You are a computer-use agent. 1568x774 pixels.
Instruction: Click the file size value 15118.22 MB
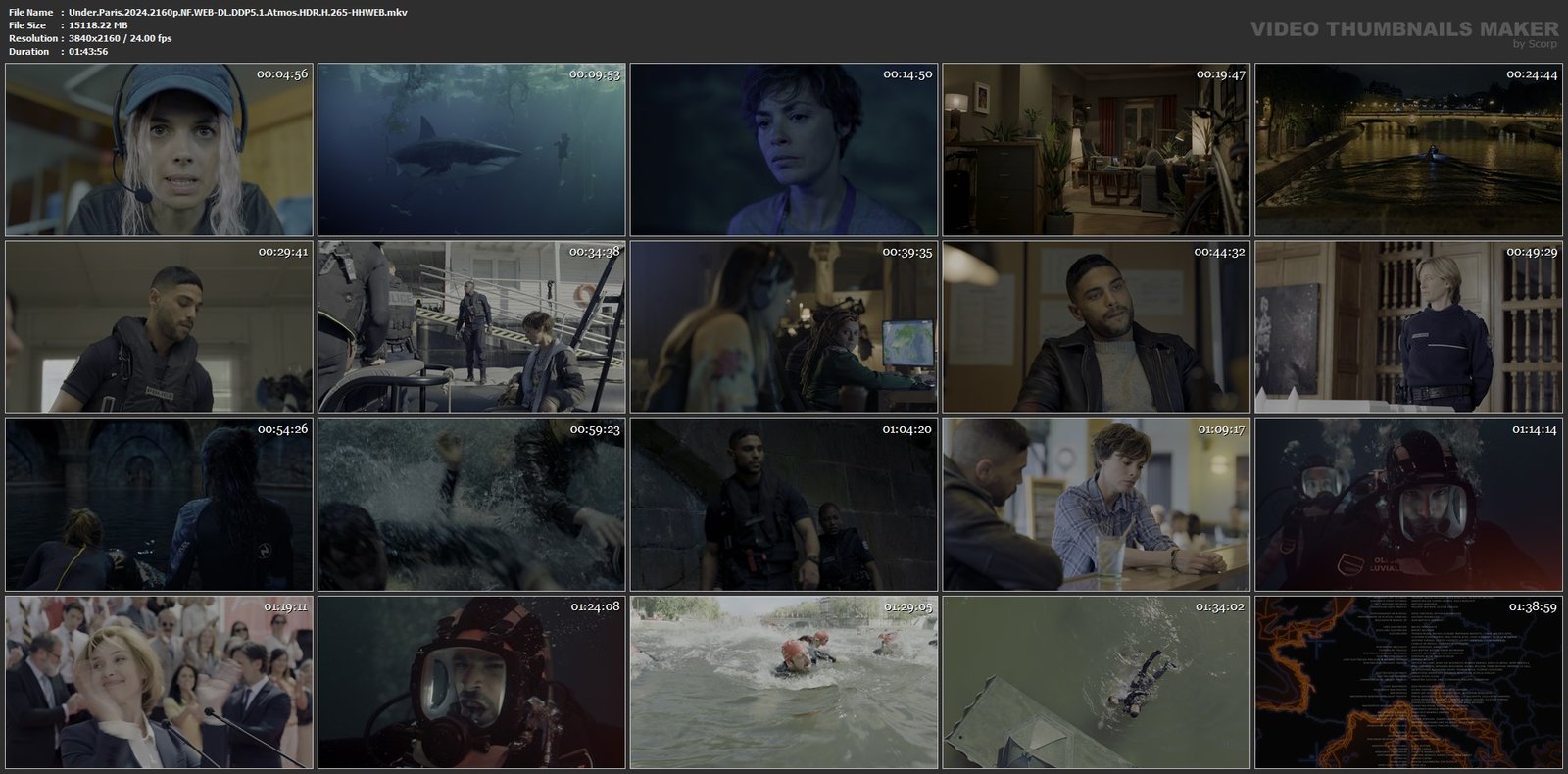click(98, 25)
